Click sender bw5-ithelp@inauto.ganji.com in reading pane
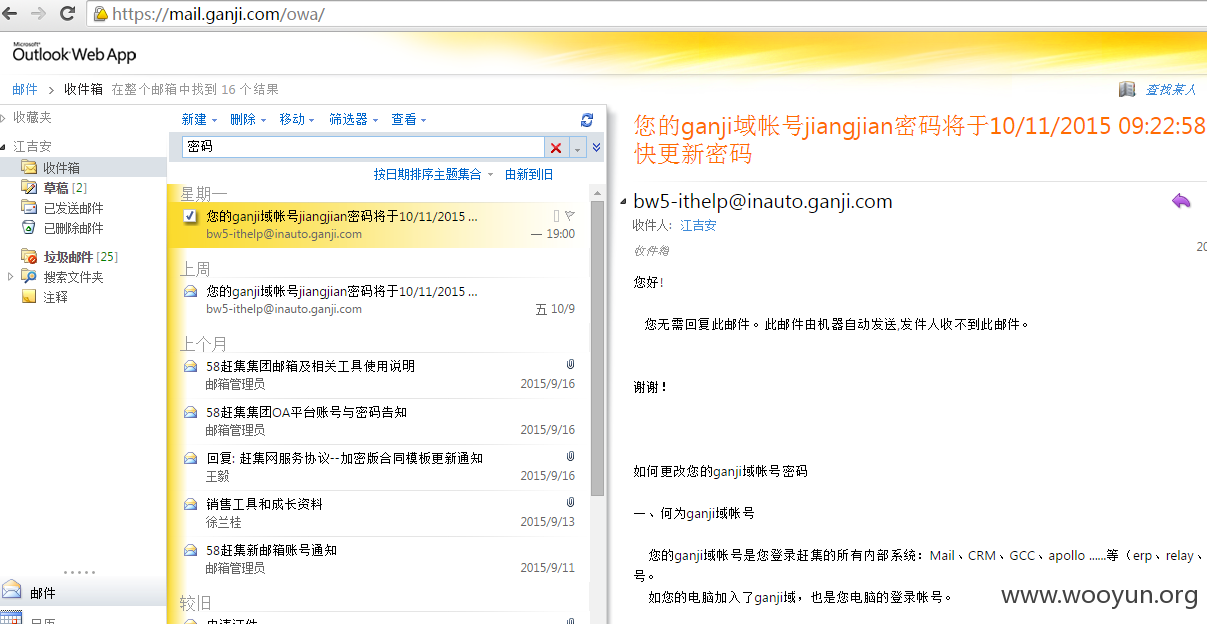The width and height of the screenshot is (1207, 624). (763, 201)
